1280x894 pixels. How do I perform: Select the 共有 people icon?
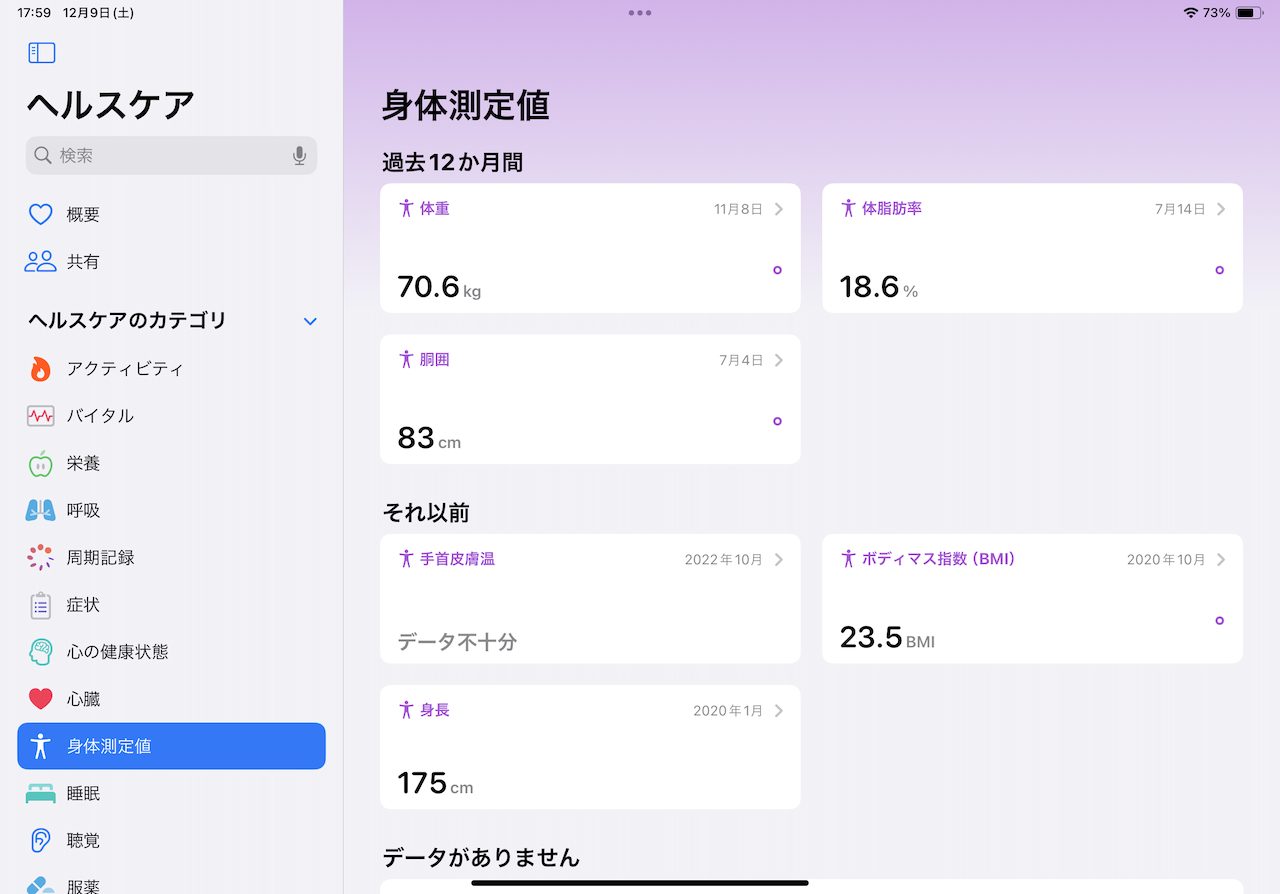click(40, 262)
